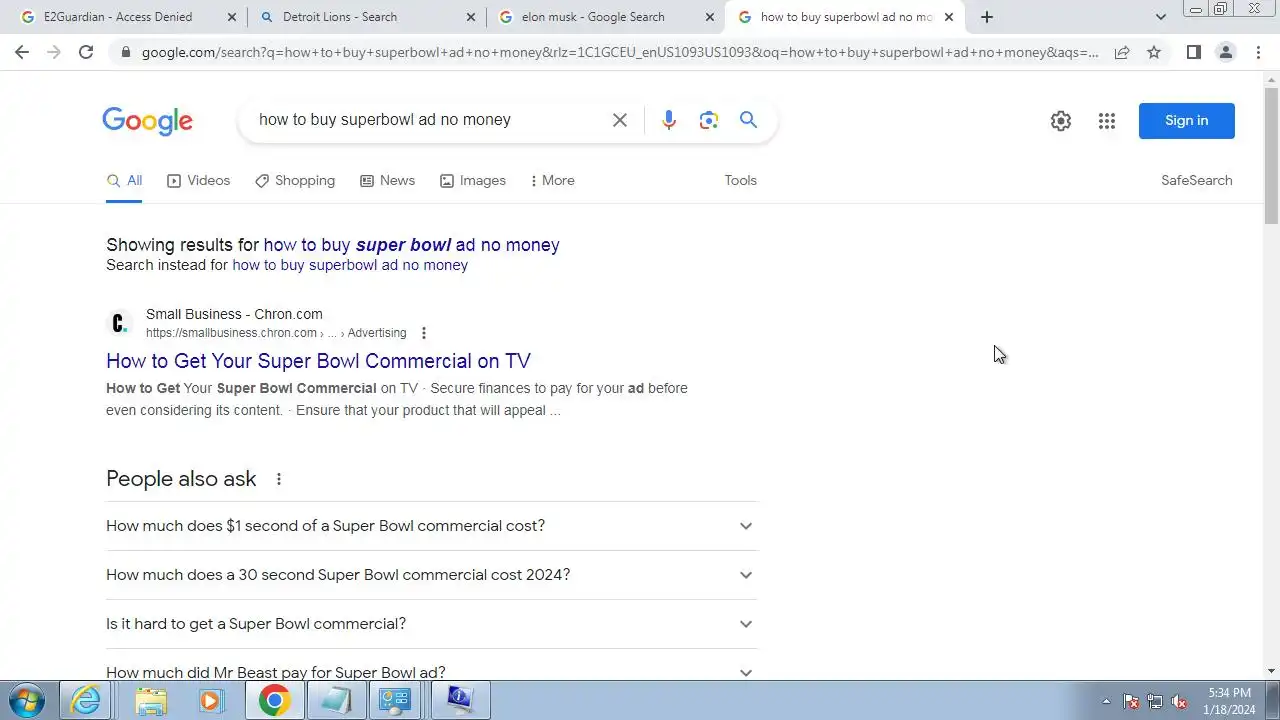Open the Chrome side panel icon
The image size is (1280, 720).
point(1193,52)
